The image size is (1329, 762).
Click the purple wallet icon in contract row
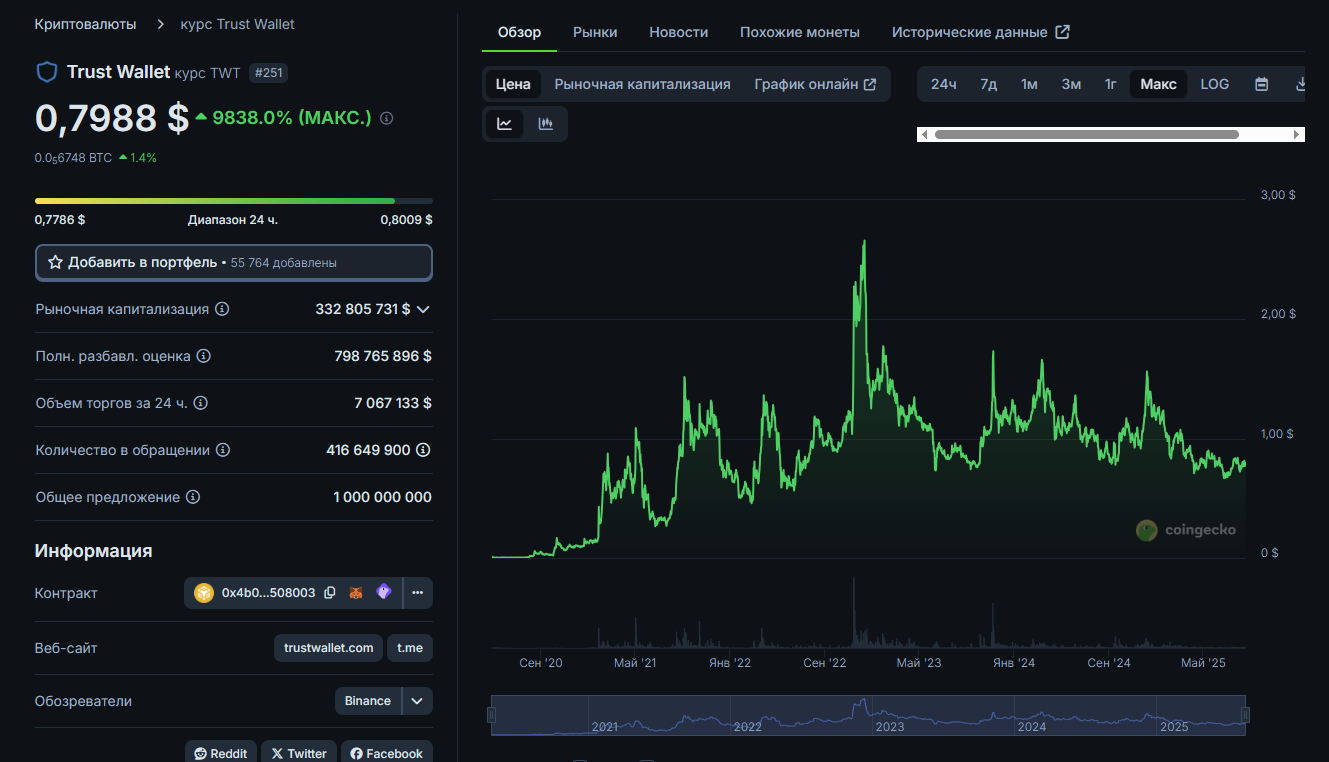point(384,592)
